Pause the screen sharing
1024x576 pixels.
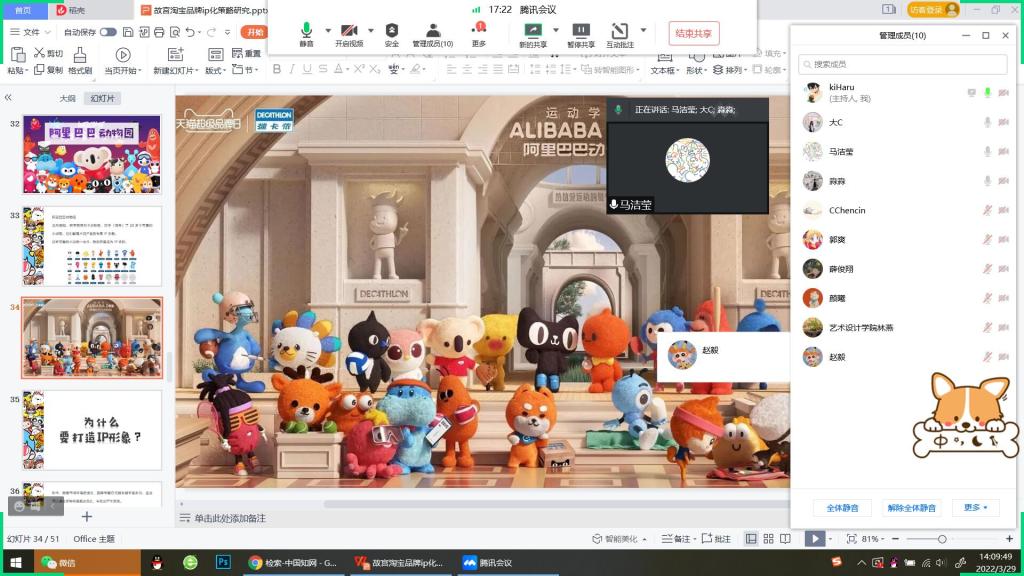click(581, 34)
